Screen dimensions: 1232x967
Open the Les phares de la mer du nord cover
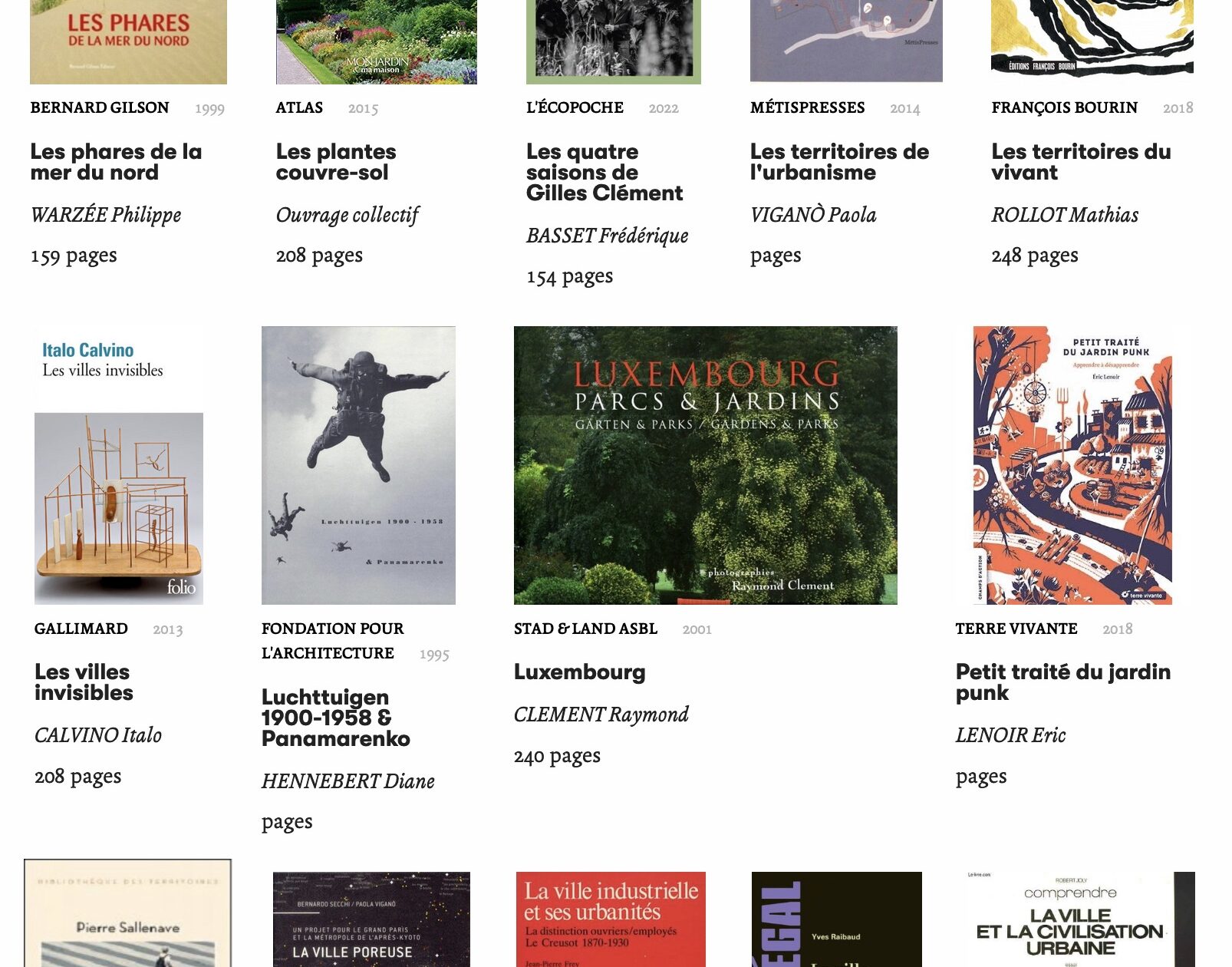pos(128,41)
